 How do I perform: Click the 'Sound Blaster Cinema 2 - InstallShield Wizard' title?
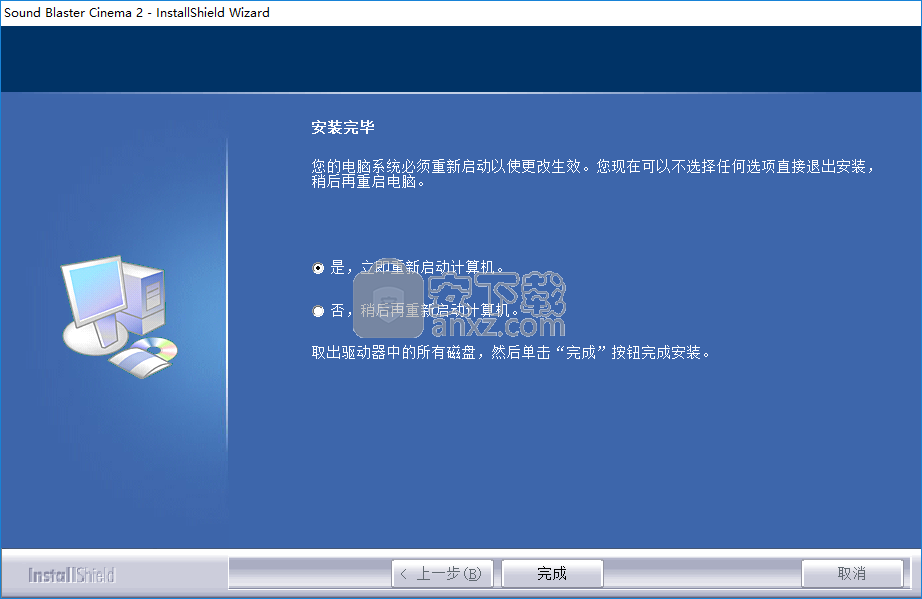click(136, 12)
